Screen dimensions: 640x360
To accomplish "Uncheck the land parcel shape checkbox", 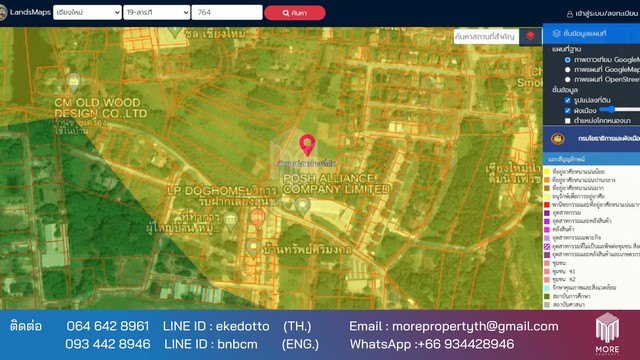I will coord(567,100).
